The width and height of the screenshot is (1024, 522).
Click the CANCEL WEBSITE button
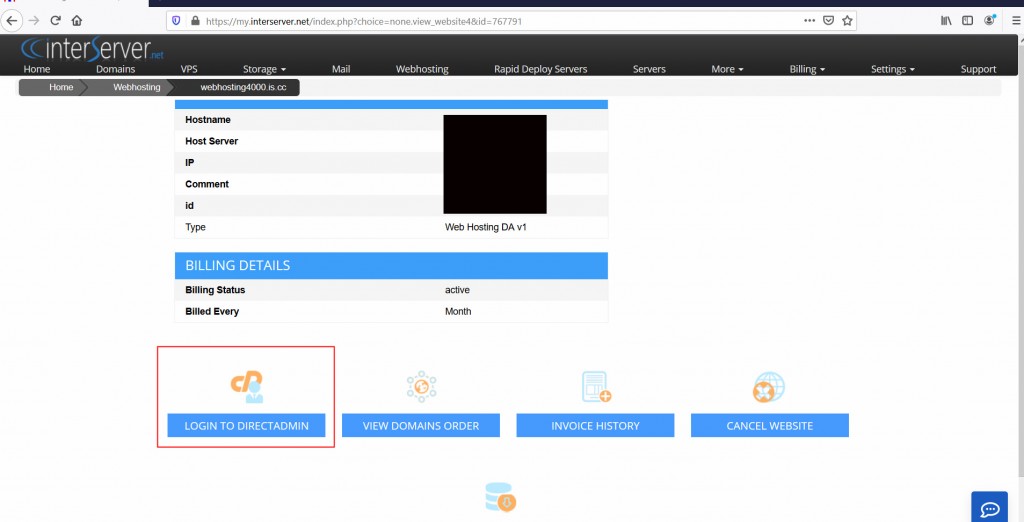click(769, 425)
